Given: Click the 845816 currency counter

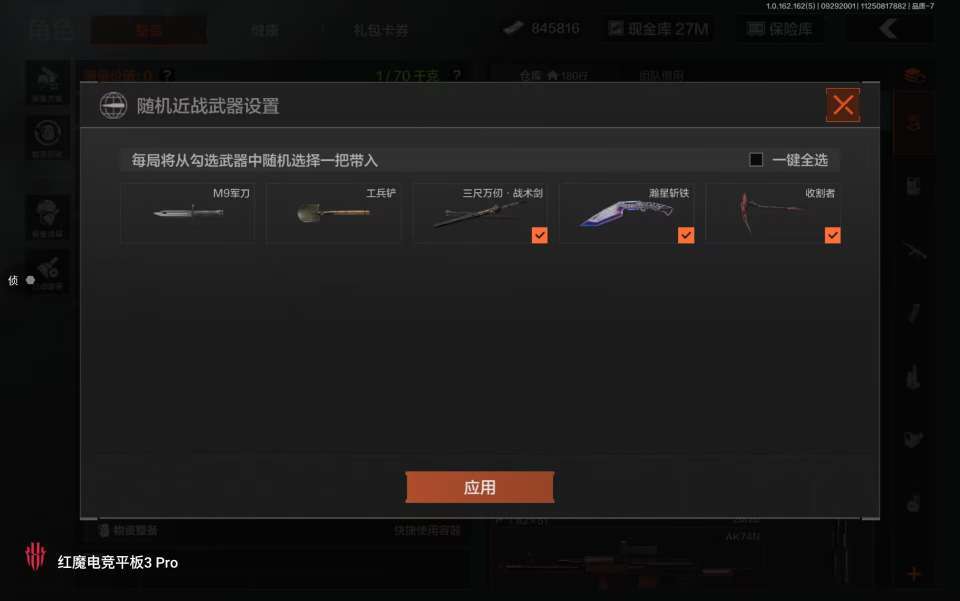Looking at the screenshot, I should pyautogui.click(x=541, y=28).
